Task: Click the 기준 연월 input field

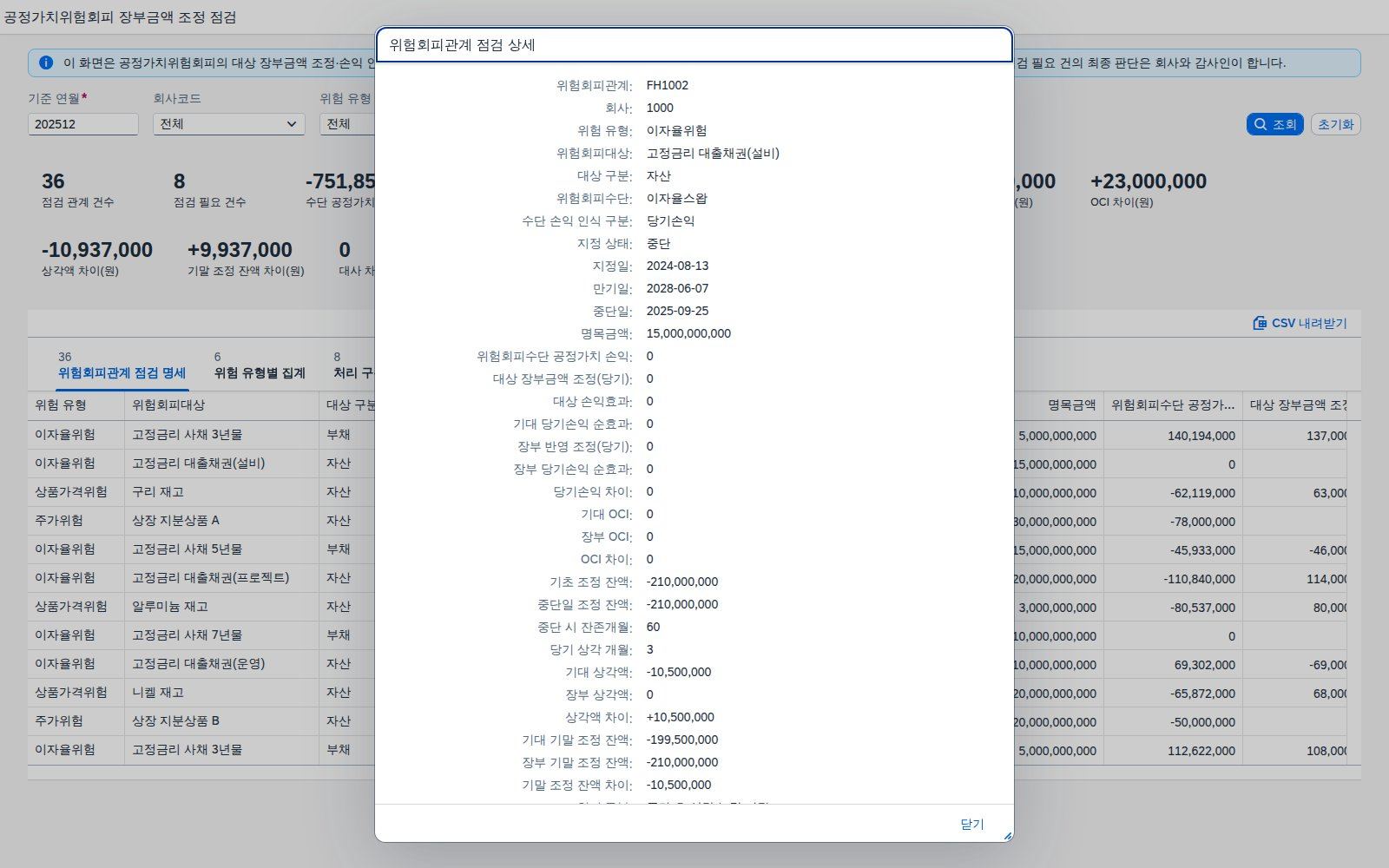Action: point(83,124)
